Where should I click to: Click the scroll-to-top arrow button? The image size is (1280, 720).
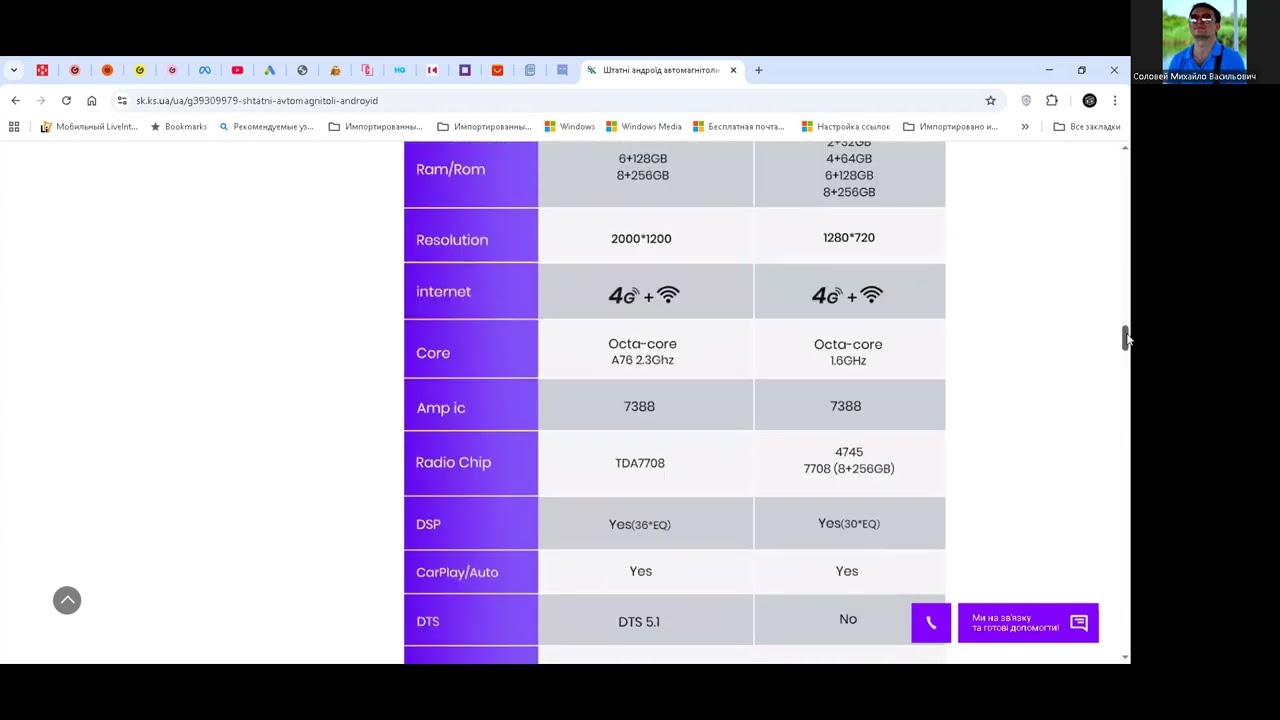coord(67,600)
